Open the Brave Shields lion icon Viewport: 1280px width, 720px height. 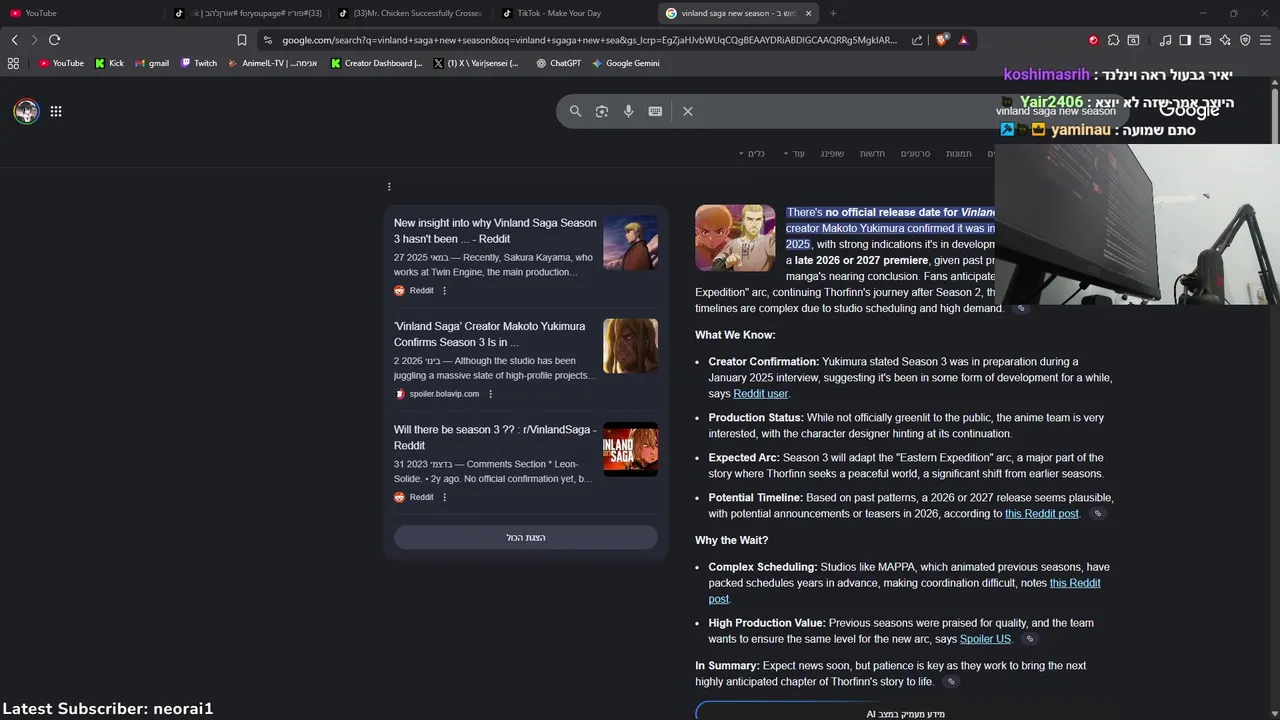tap(942, 40)
